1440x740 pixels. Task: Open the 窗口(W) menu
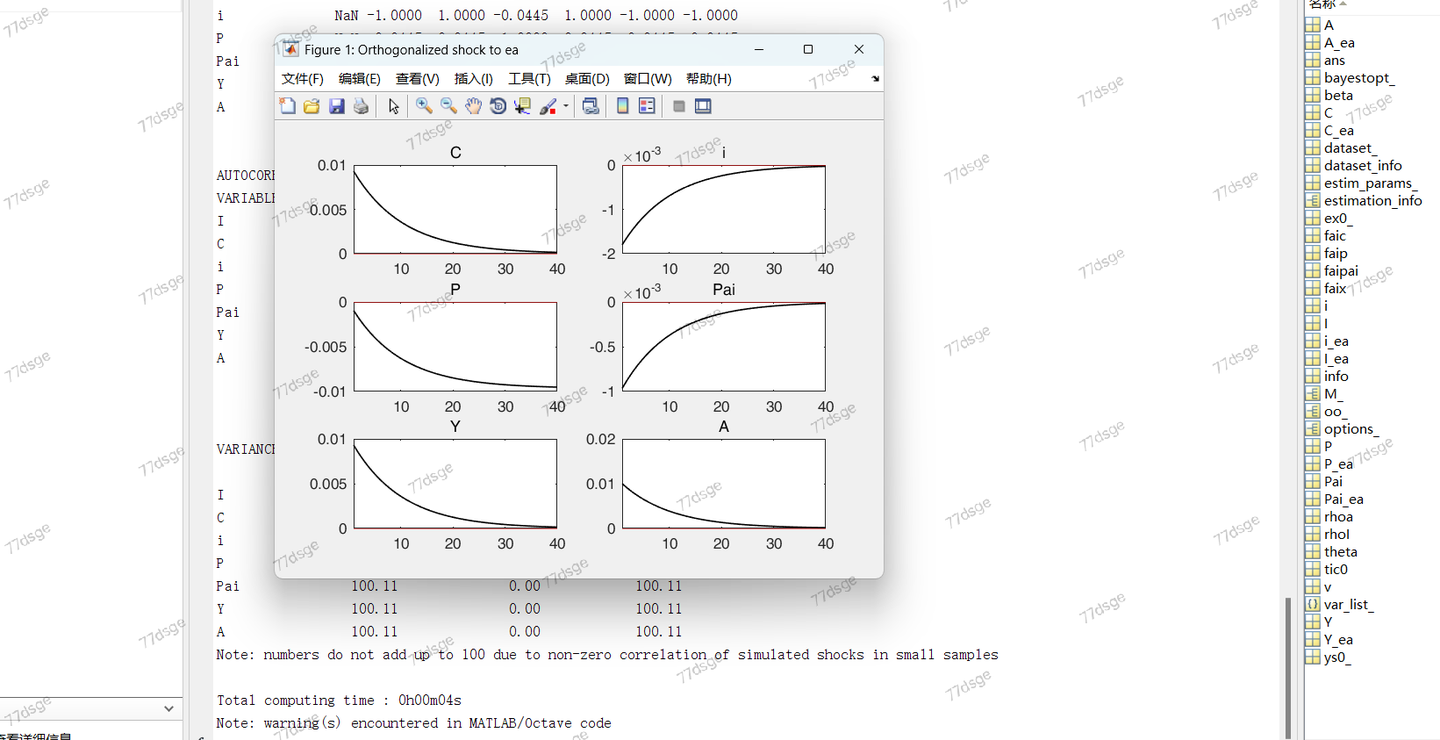pyautogui.click(x=648, y=79)
